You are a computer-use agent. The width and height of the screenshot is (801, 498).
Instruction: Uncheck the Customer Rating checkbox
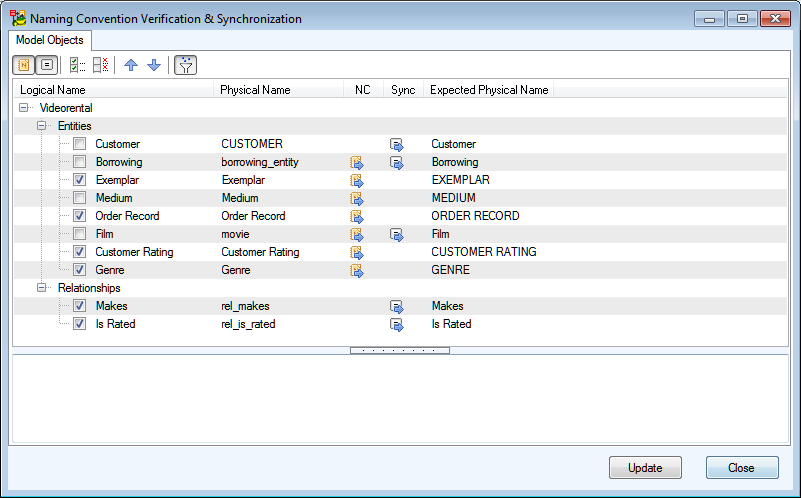(79, 252)
